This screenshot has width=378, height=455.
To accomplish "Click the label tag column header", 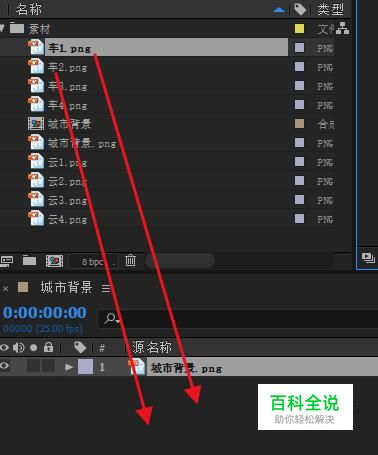I will (x=300, y=9).
